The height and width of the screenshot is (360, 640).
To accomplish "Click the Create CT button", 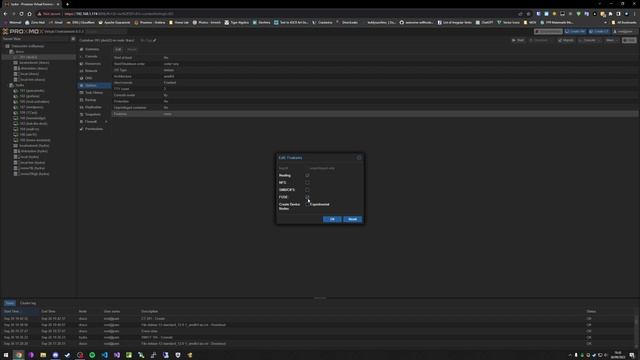I will (x=599, y=31).
